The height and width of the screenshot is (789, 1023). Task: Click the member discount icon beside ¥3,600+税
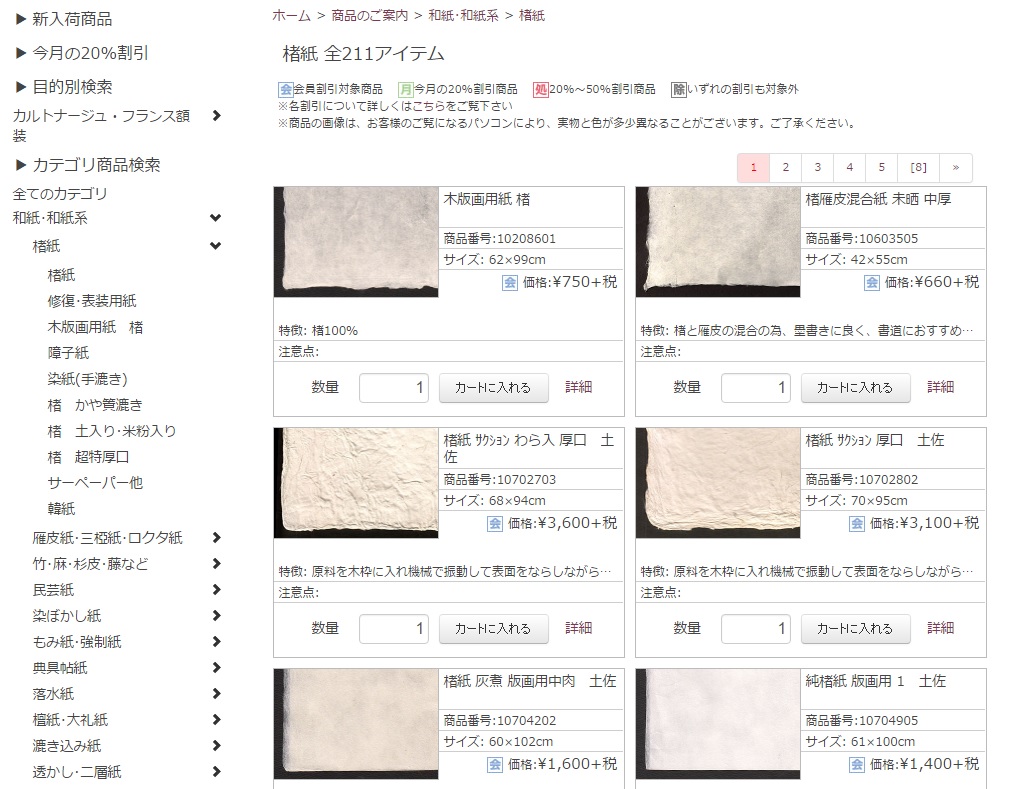495,523
